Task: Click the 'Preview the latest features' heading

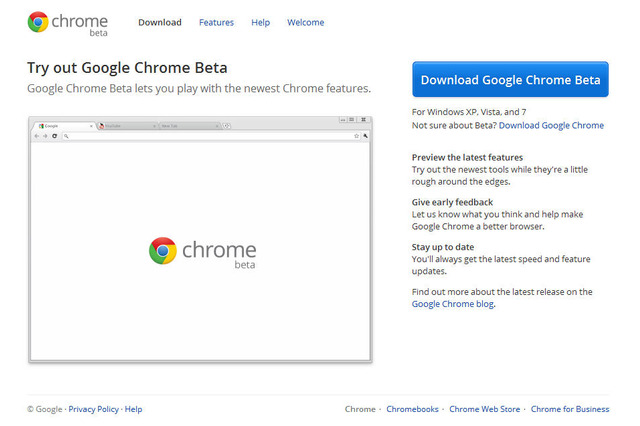Action: click(467, 158)
